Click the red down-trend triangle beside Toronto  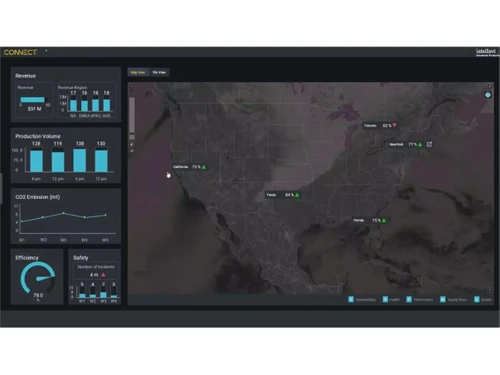pyautogui.click(x=394, y=125)
